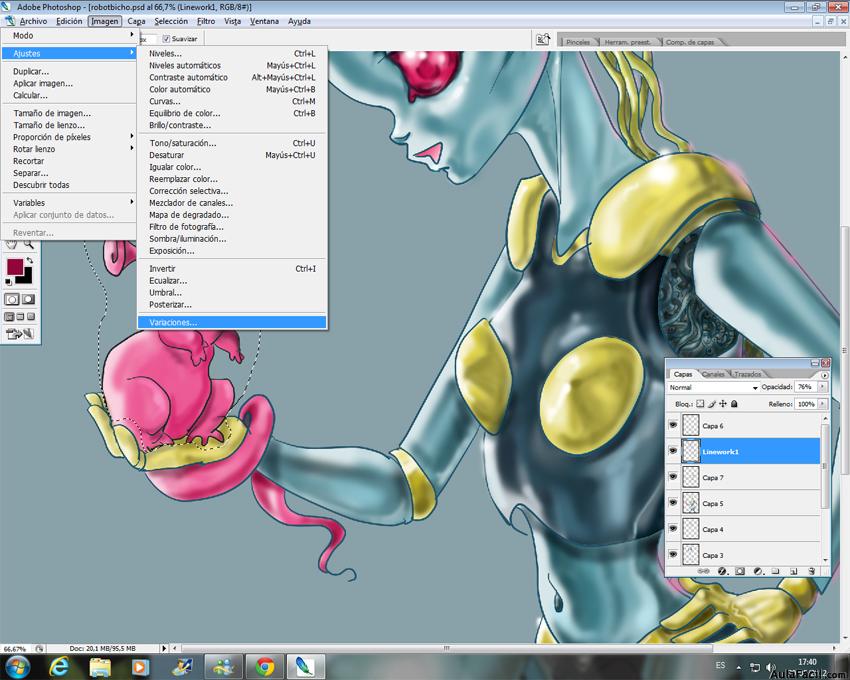The height and width of the screenshot is (680, 850).
Task: Click the link layers icon
Action: tap(704, 571)
